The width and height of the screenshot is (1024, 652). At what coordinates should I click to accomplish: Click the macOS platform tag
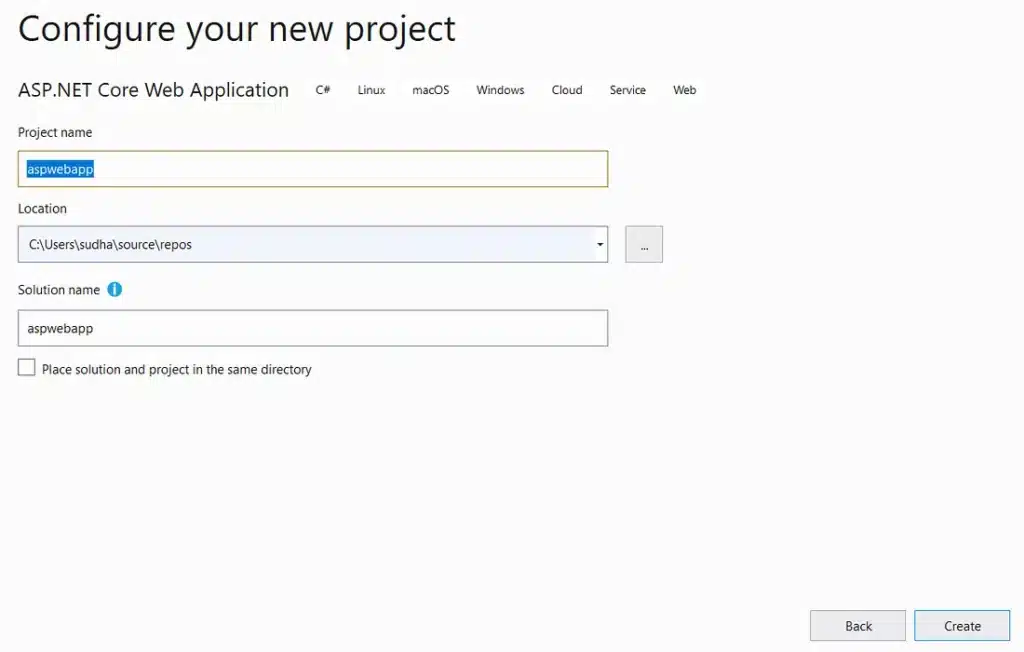point(430,90)
